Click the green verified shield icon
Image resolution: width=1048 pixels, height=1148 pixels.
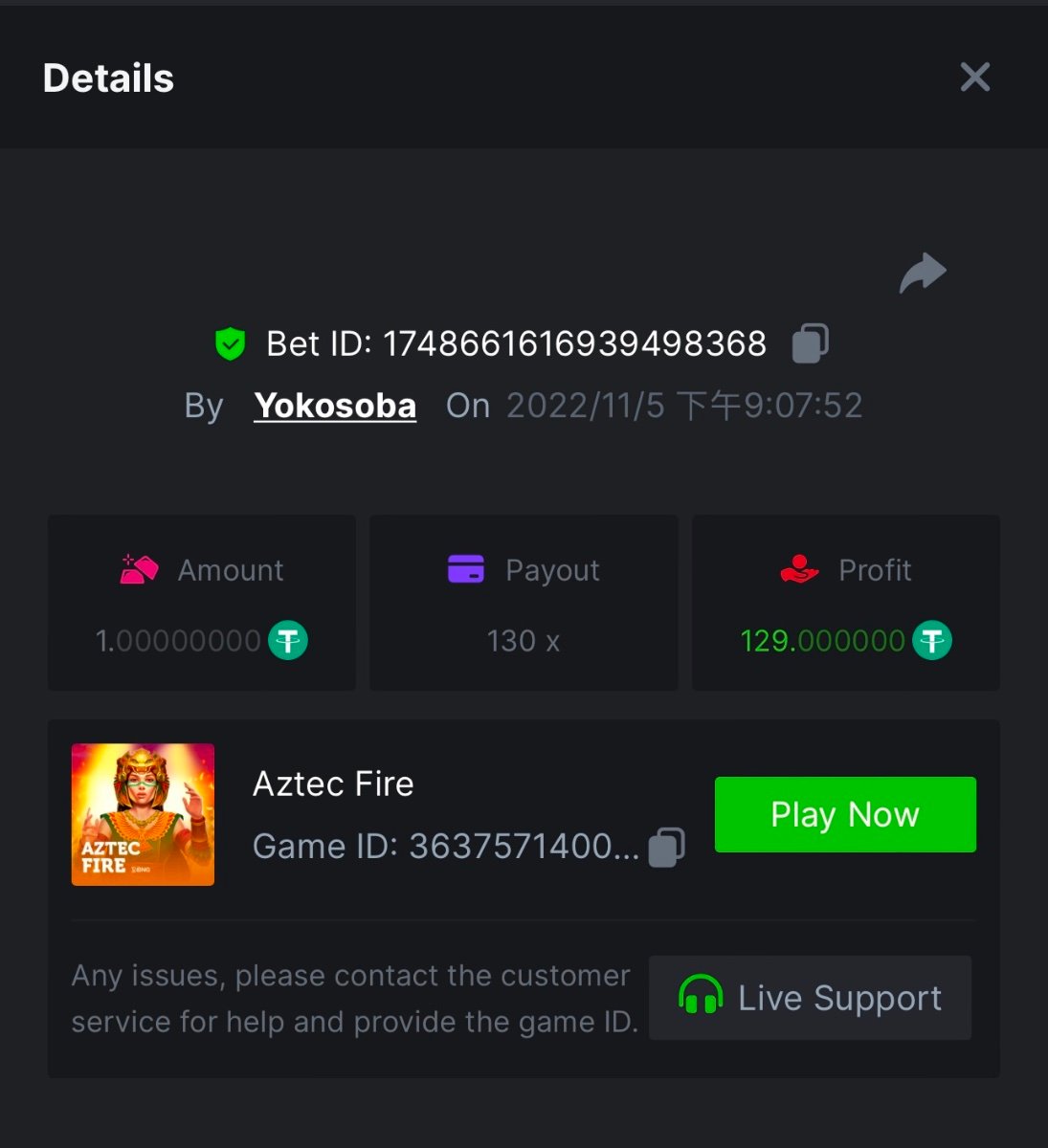click(x=231, y=343)
